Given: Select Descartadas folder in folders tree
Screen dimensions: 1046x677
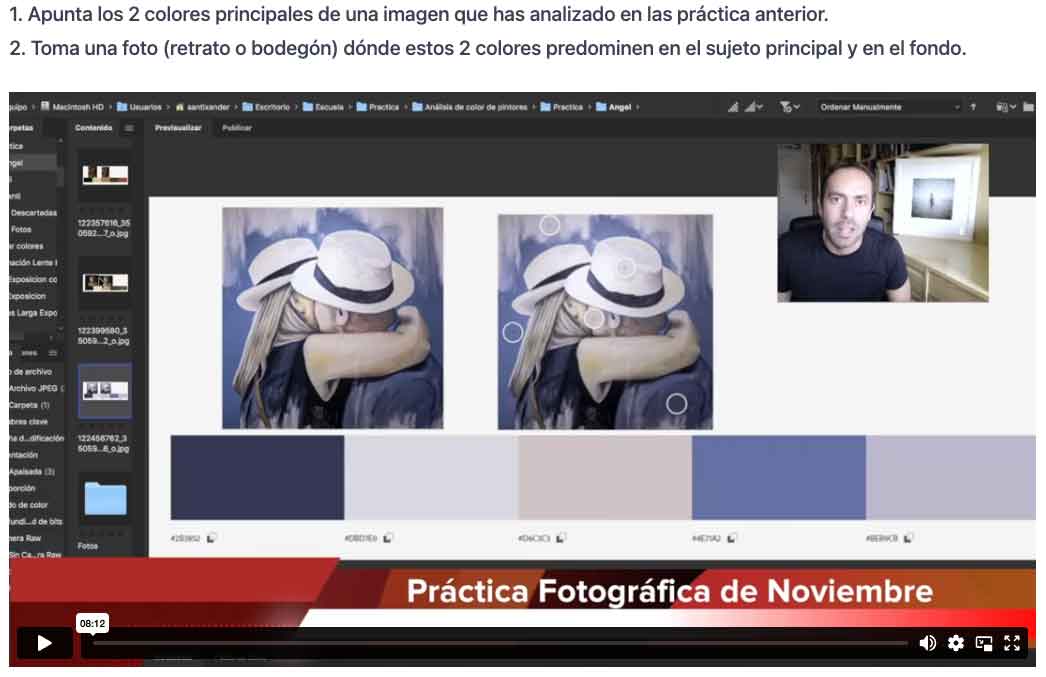Looking at the screenshot, I should [33, 213].
